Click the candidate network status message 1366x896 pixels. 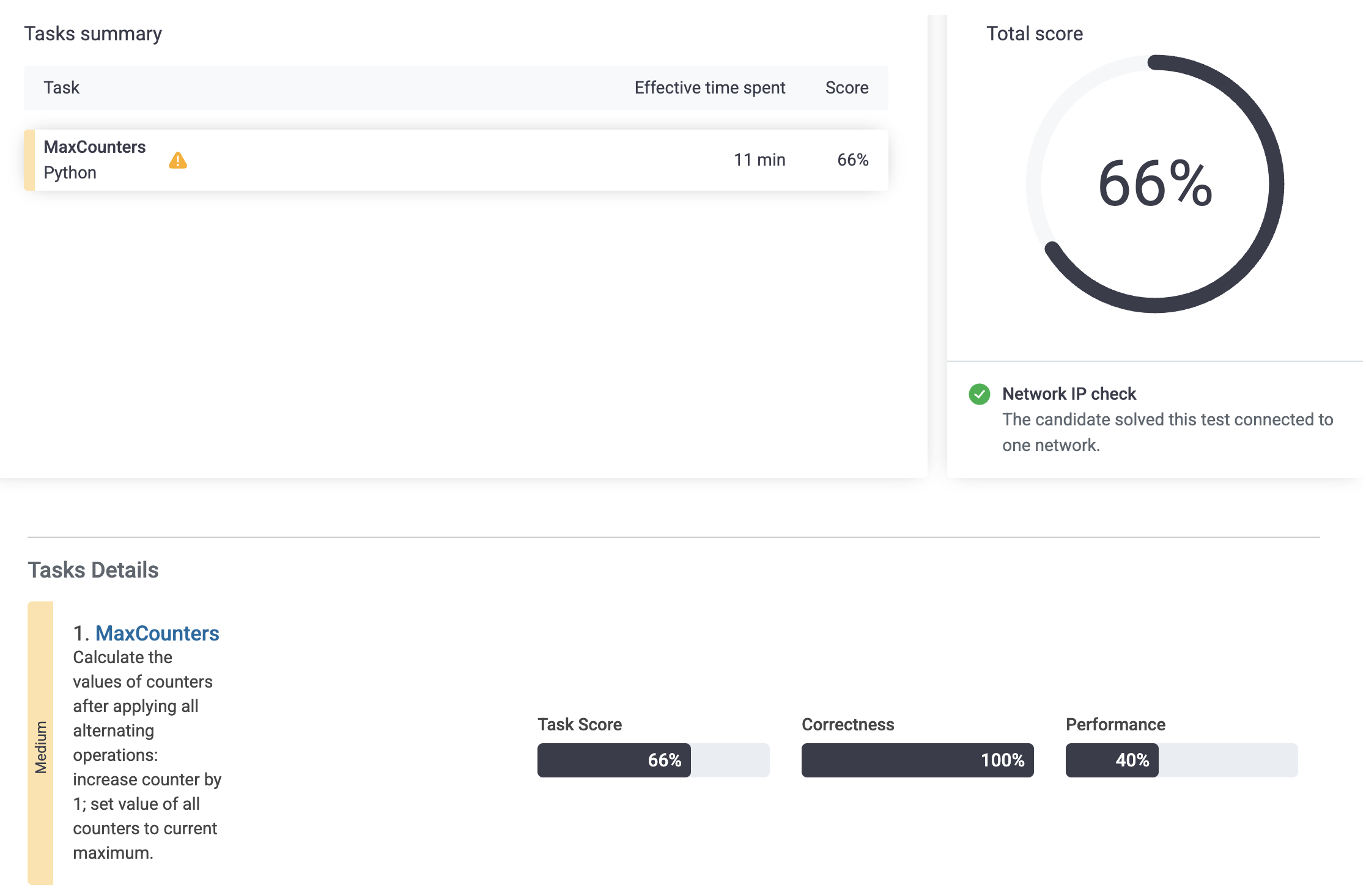tap(1167, 432)
